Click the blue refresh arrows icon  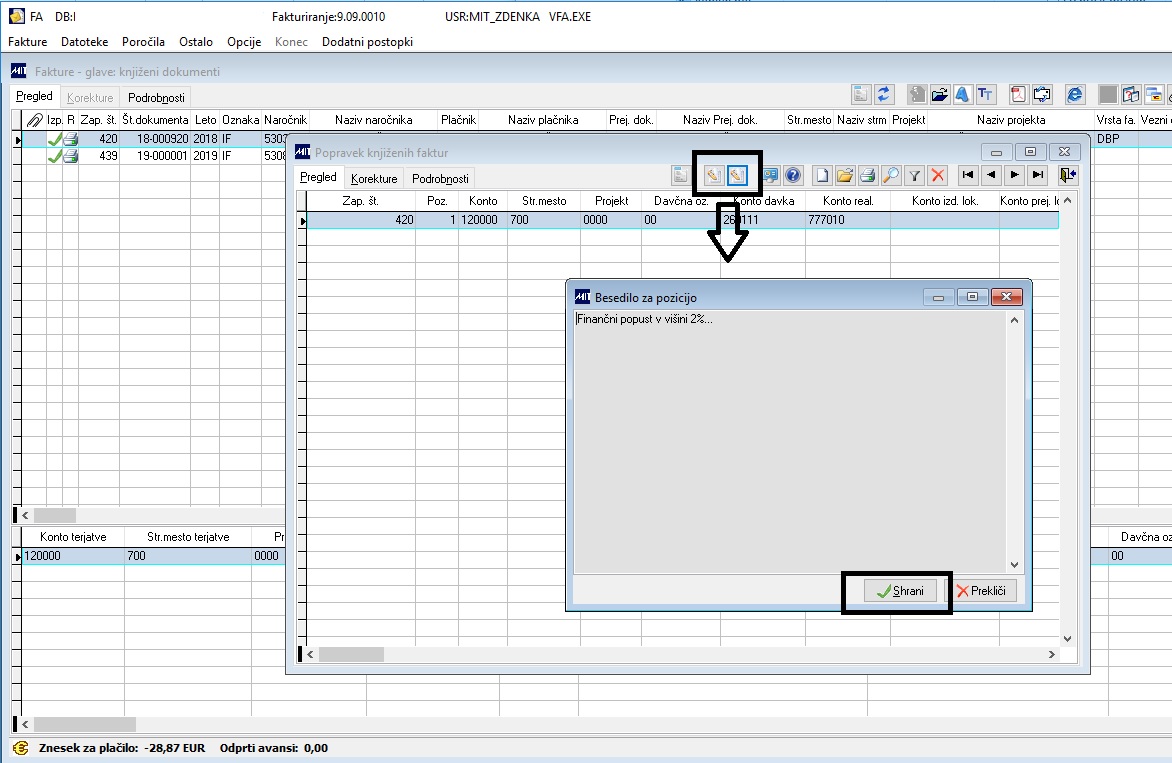tap(884, 94)
